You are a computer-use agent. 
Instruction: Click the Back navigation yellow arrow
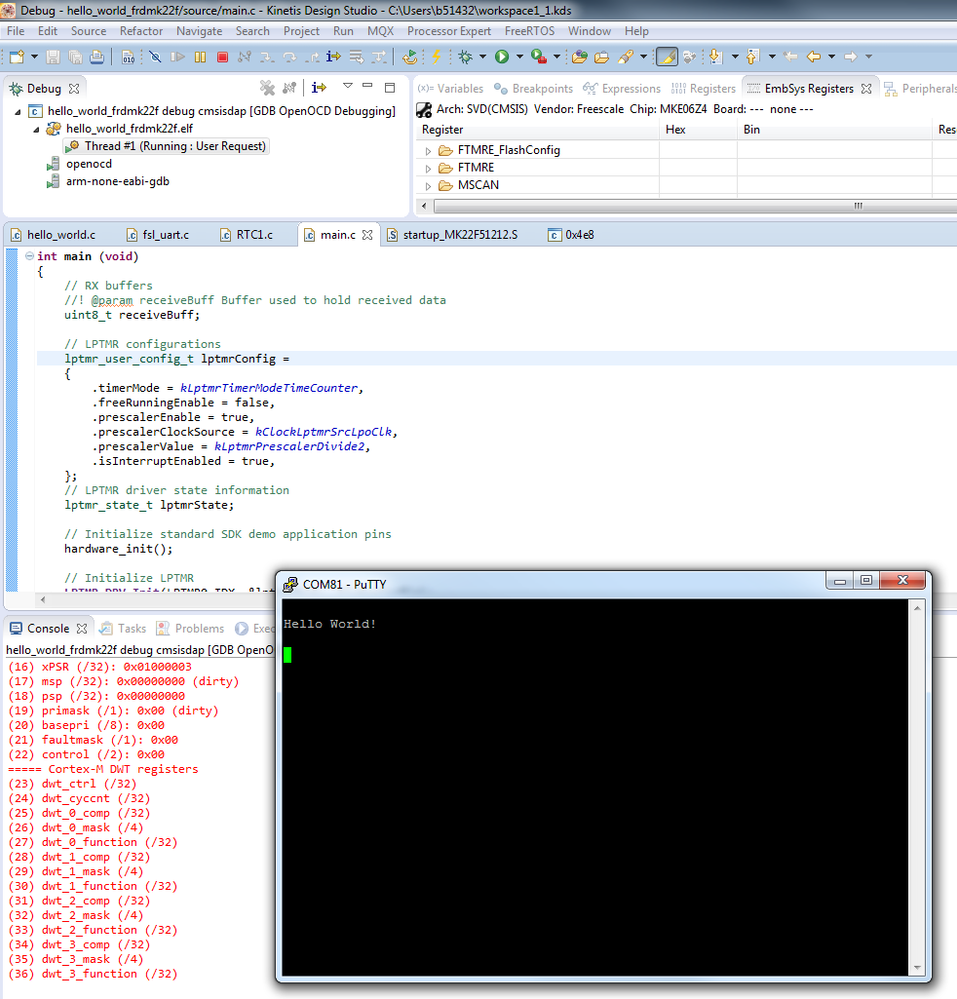(814, 57)
